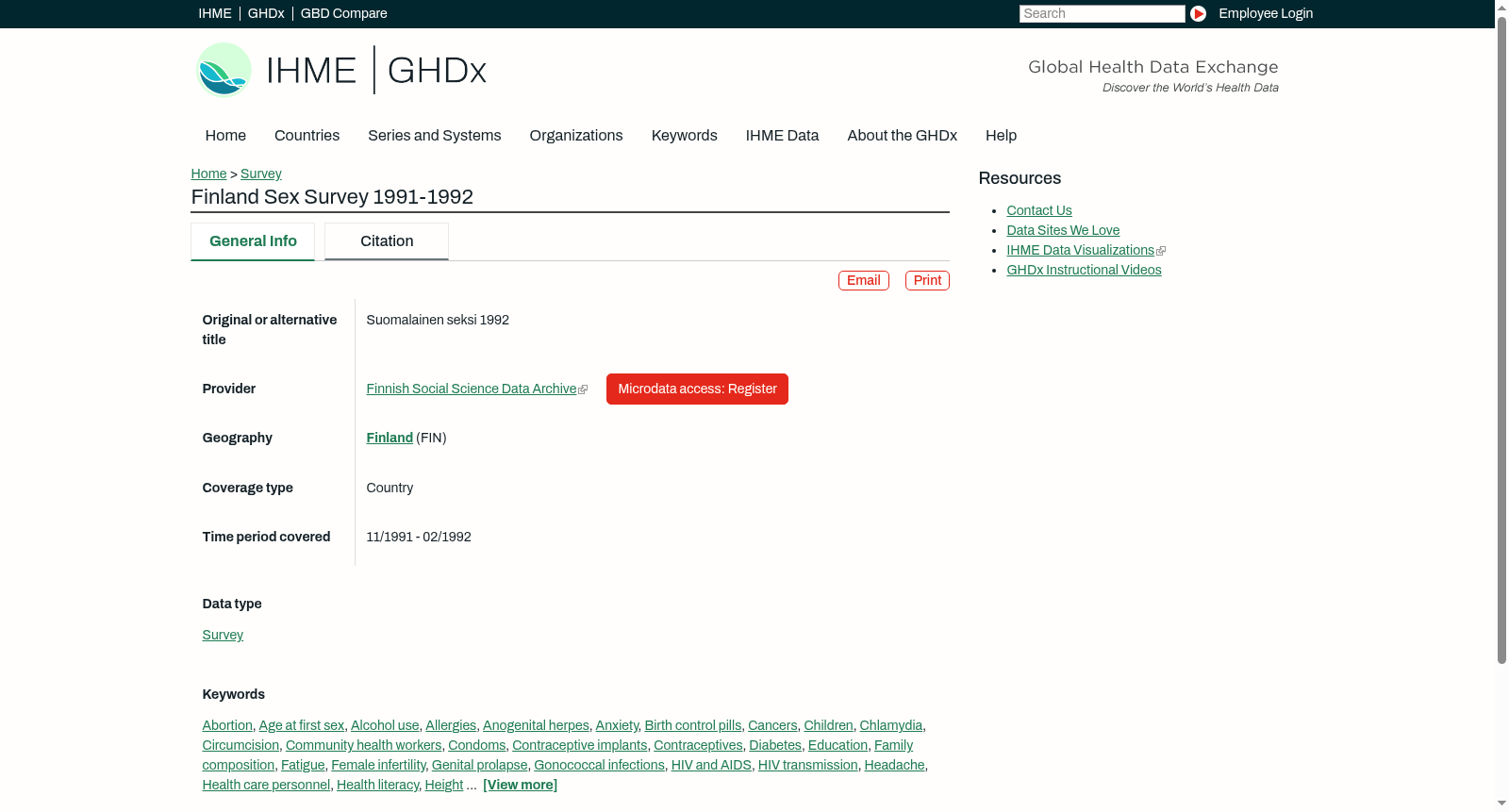Click the HIV transmission keyword
The width and height of the screenshot is (1509, 812).
[x=808, y=765]
